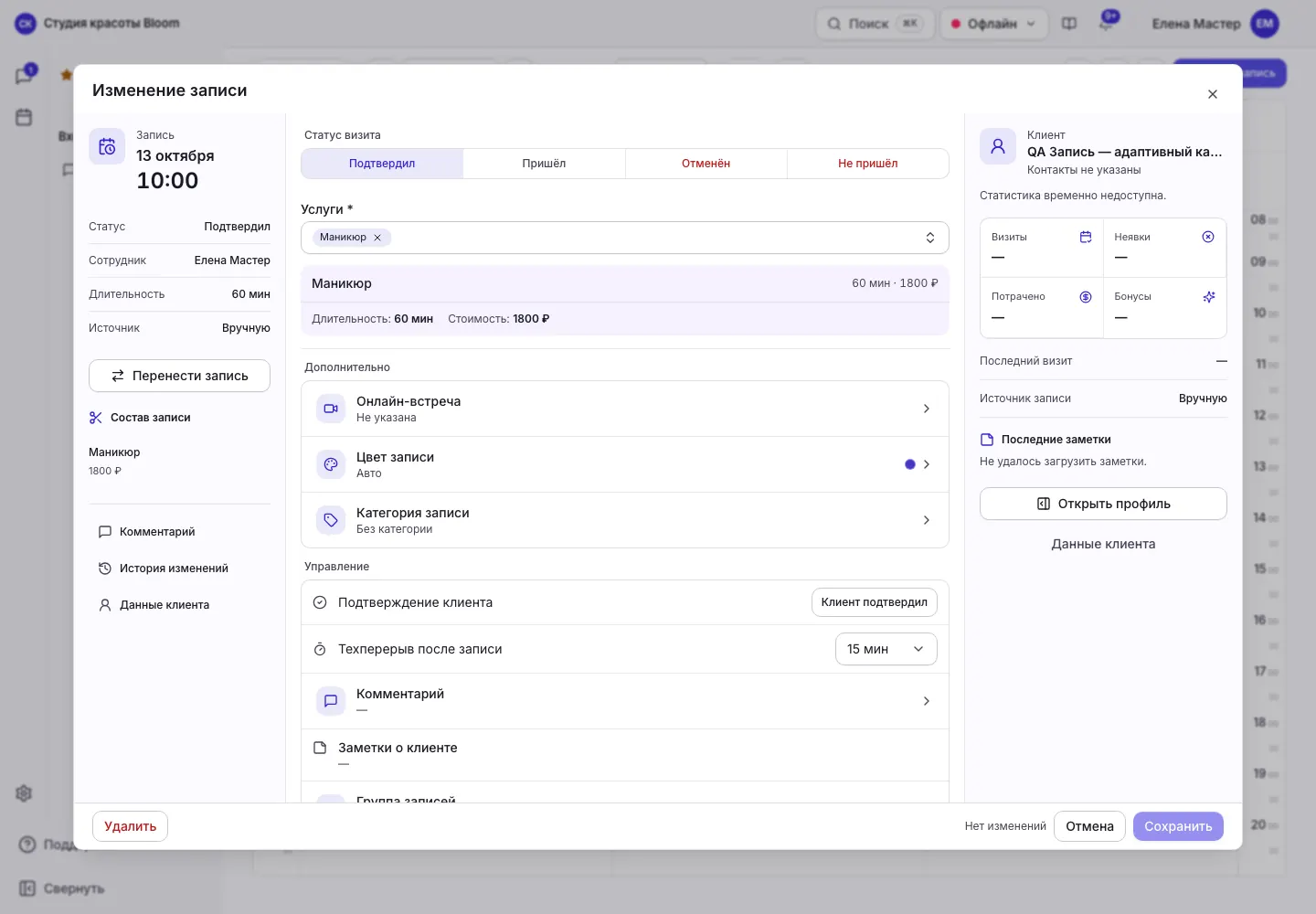Click the blue color dot of Цвет записи
This screenshot has height=914, width=1316.
tap(909, 464)
